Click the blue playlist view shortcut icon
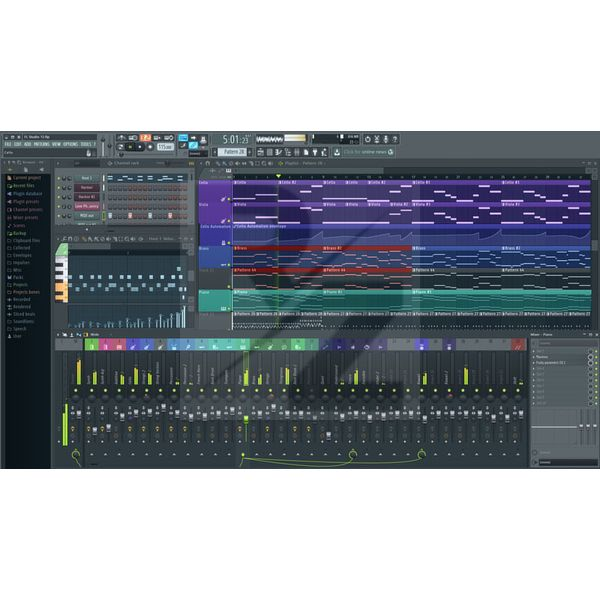Image resolution: width=600 pixels, height=600 pixels. 183,138
